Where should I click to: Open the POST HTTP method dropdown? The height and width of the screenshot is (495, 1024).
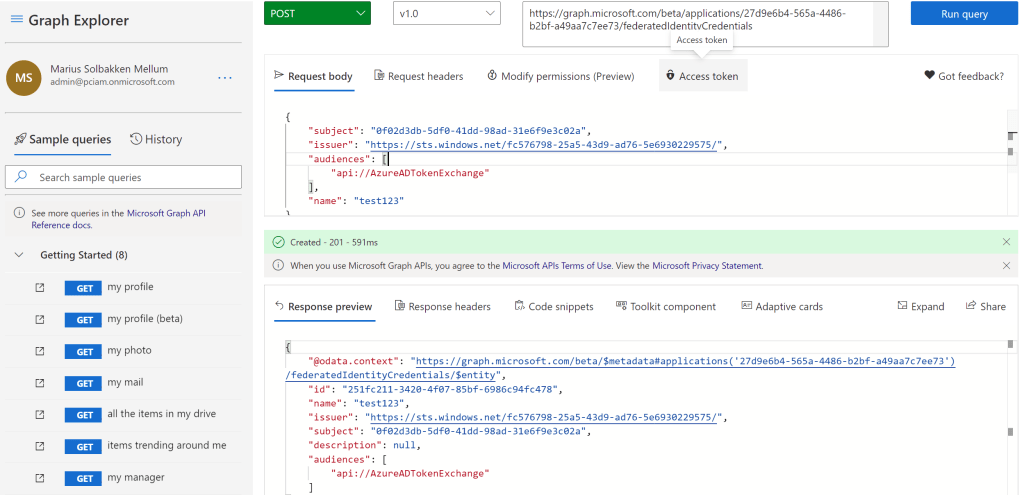pyautogui.click(x=317, y=13)
